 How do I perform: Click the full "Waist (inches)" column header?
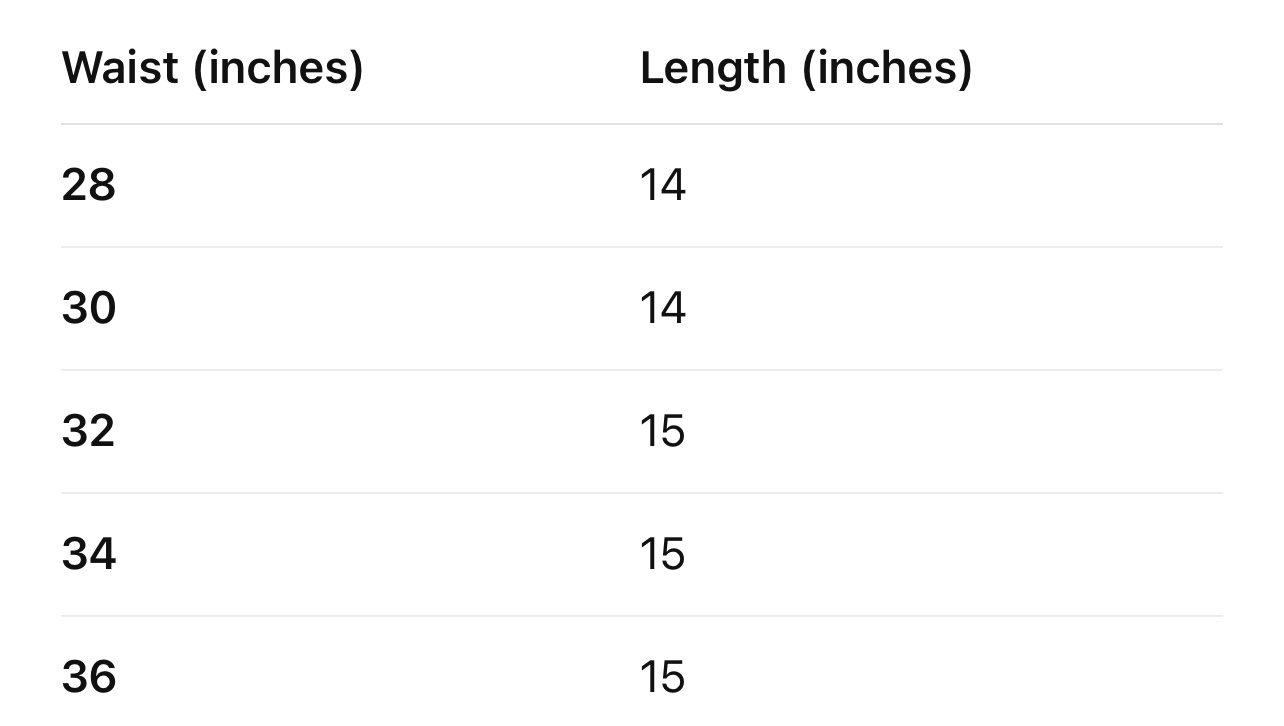coord(212,68)
